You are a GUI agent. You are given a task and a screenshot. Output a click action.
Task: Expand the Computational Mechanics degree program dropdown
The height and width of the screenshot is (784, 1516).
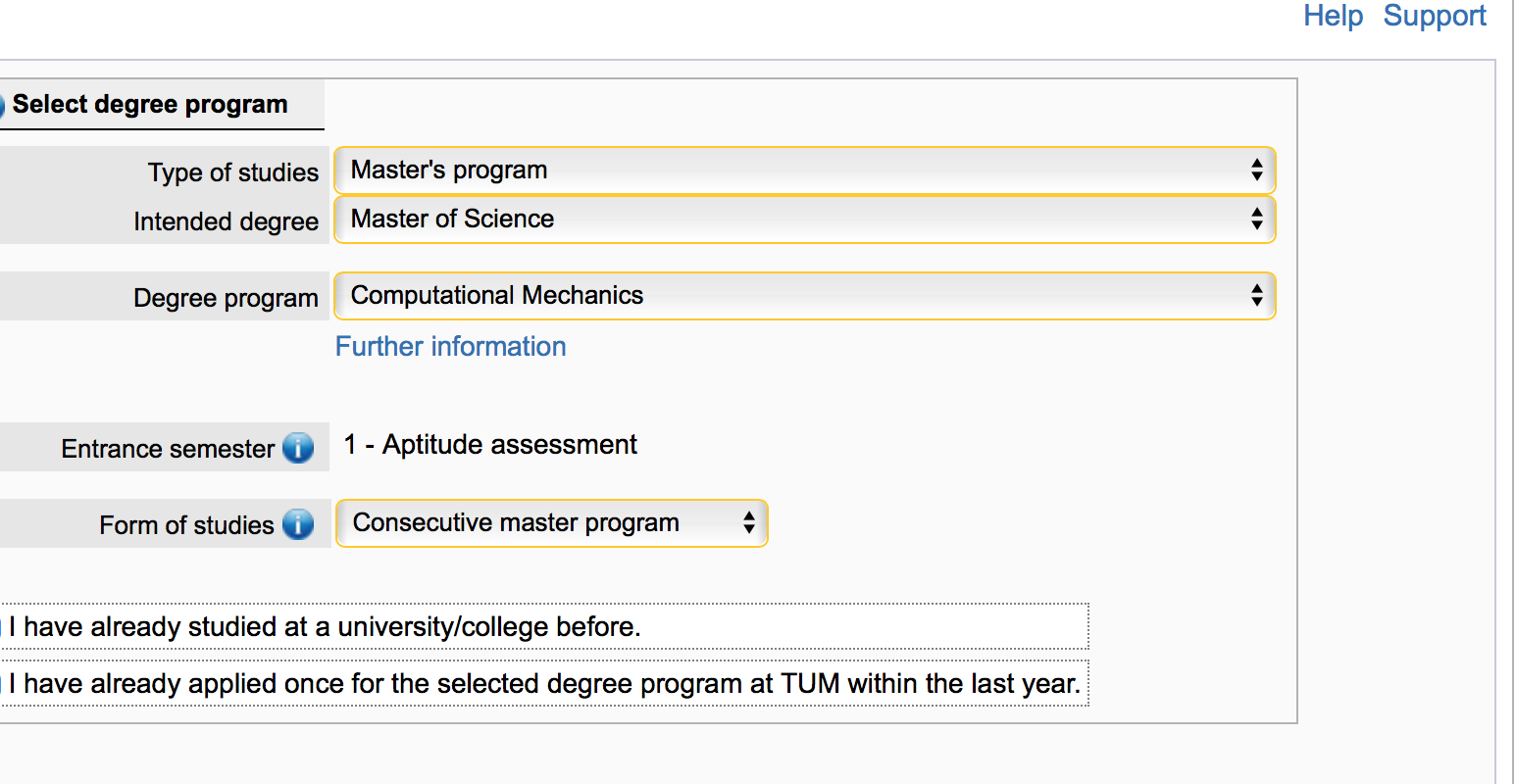click(805, 296)
